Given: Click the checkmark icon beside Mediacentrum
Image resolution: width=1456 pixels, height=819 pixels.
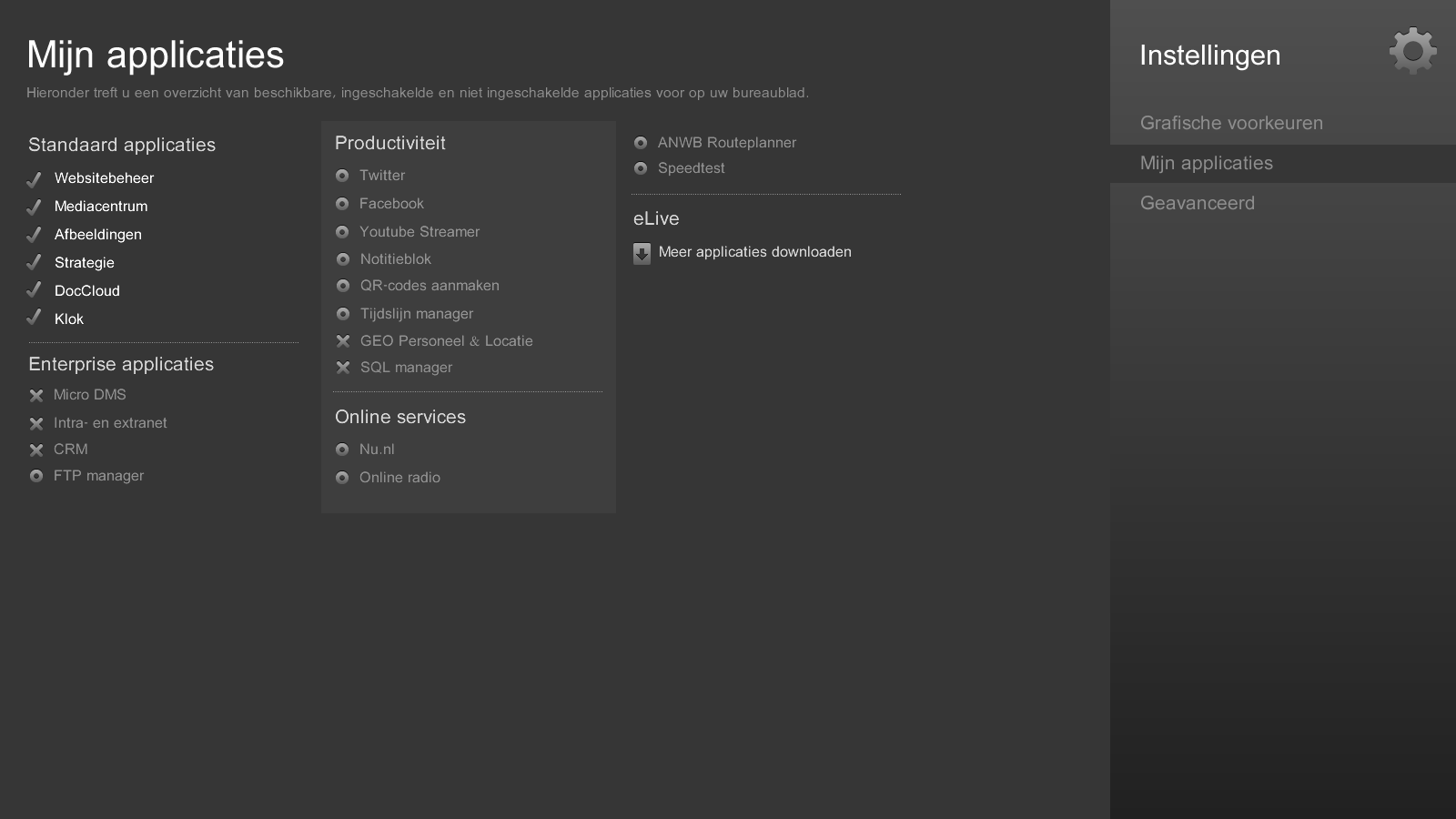Looking at the screenshot, I should (x=34, y=207).
